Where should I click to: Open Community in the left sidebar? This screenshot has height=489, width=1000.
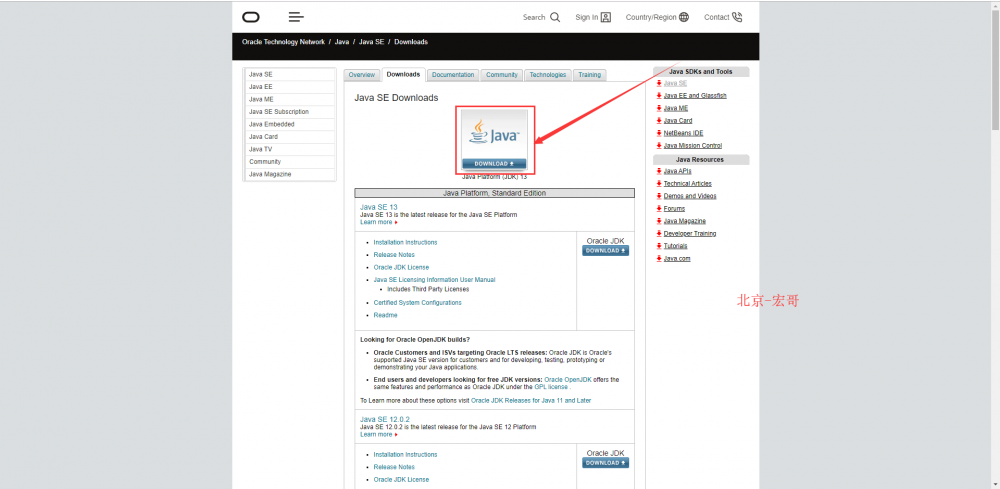click(x=290, y=162)
